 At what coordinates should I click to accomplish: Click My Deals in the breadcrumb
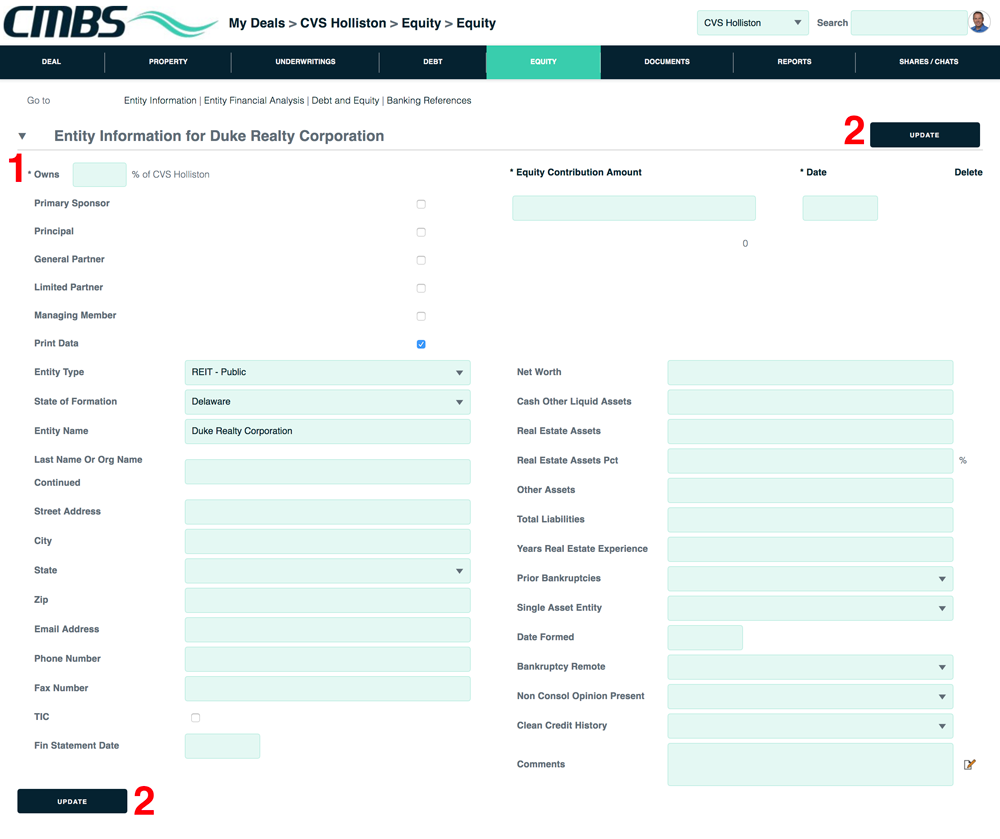(257, 23)
